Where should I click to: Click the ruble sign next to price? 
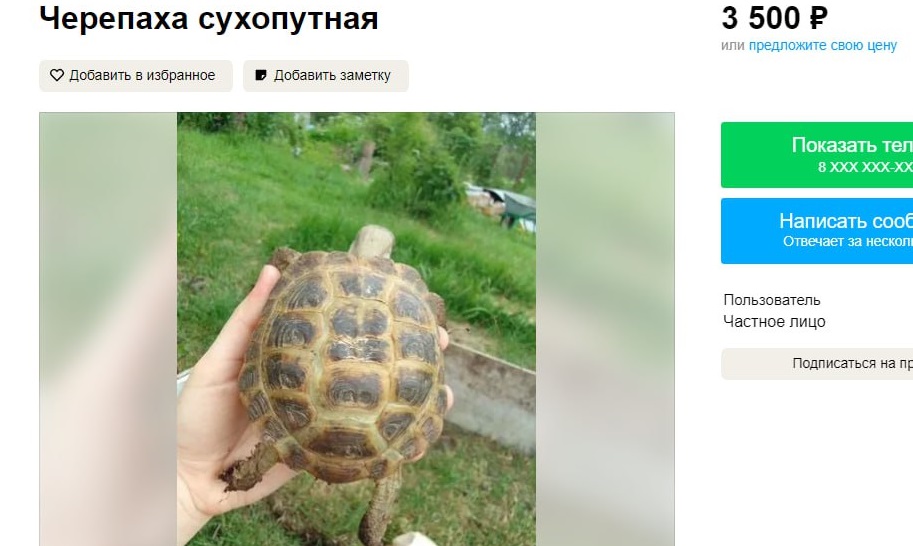818,18
